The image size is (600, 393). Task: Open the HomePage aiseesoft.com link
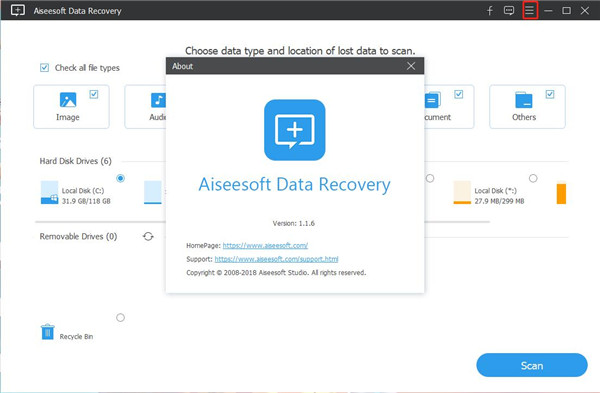pos(265,246)
